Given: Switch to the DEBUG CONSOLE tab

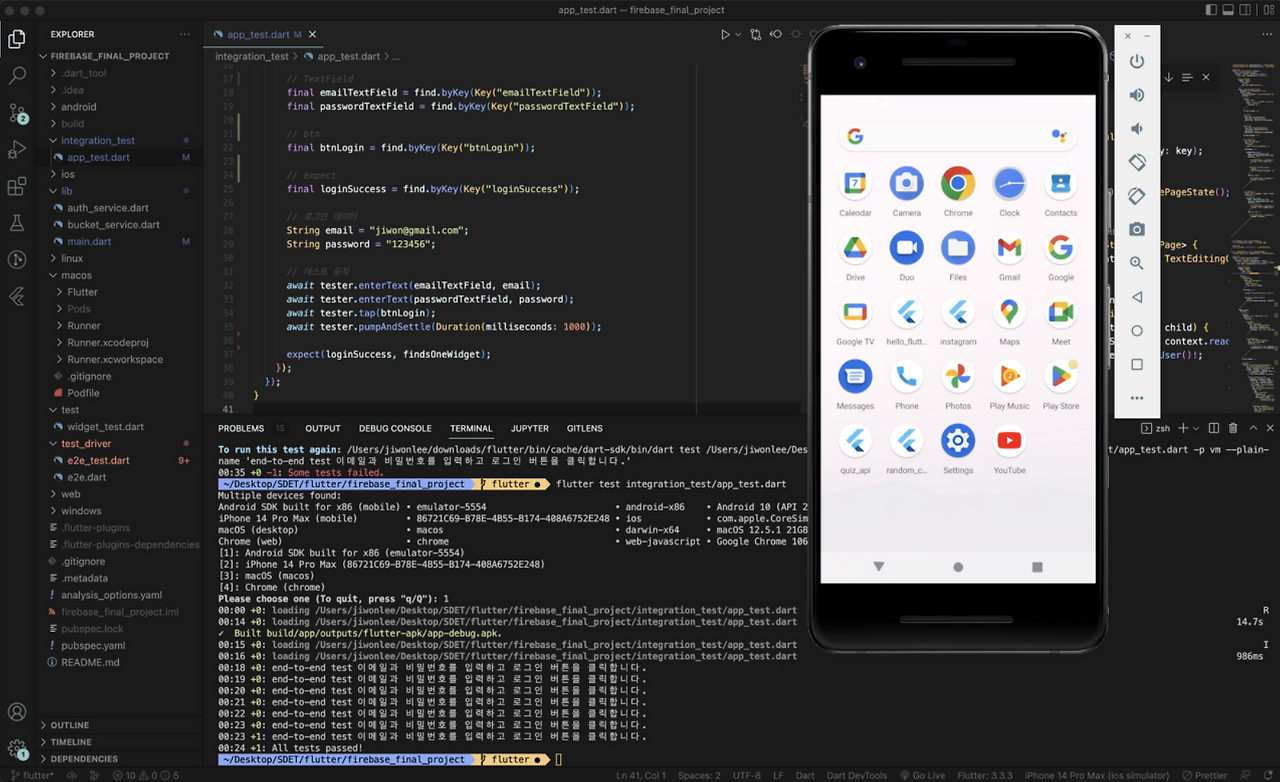Looking at the screenshot, I should 395,428.
